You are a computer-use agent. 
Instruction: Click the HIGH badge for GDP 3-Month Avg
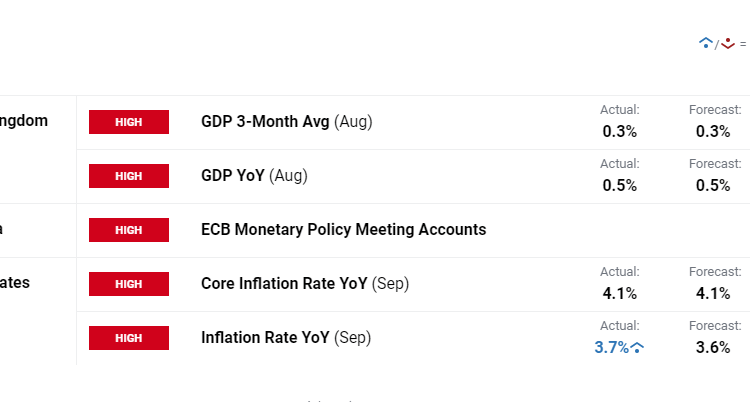129,122
